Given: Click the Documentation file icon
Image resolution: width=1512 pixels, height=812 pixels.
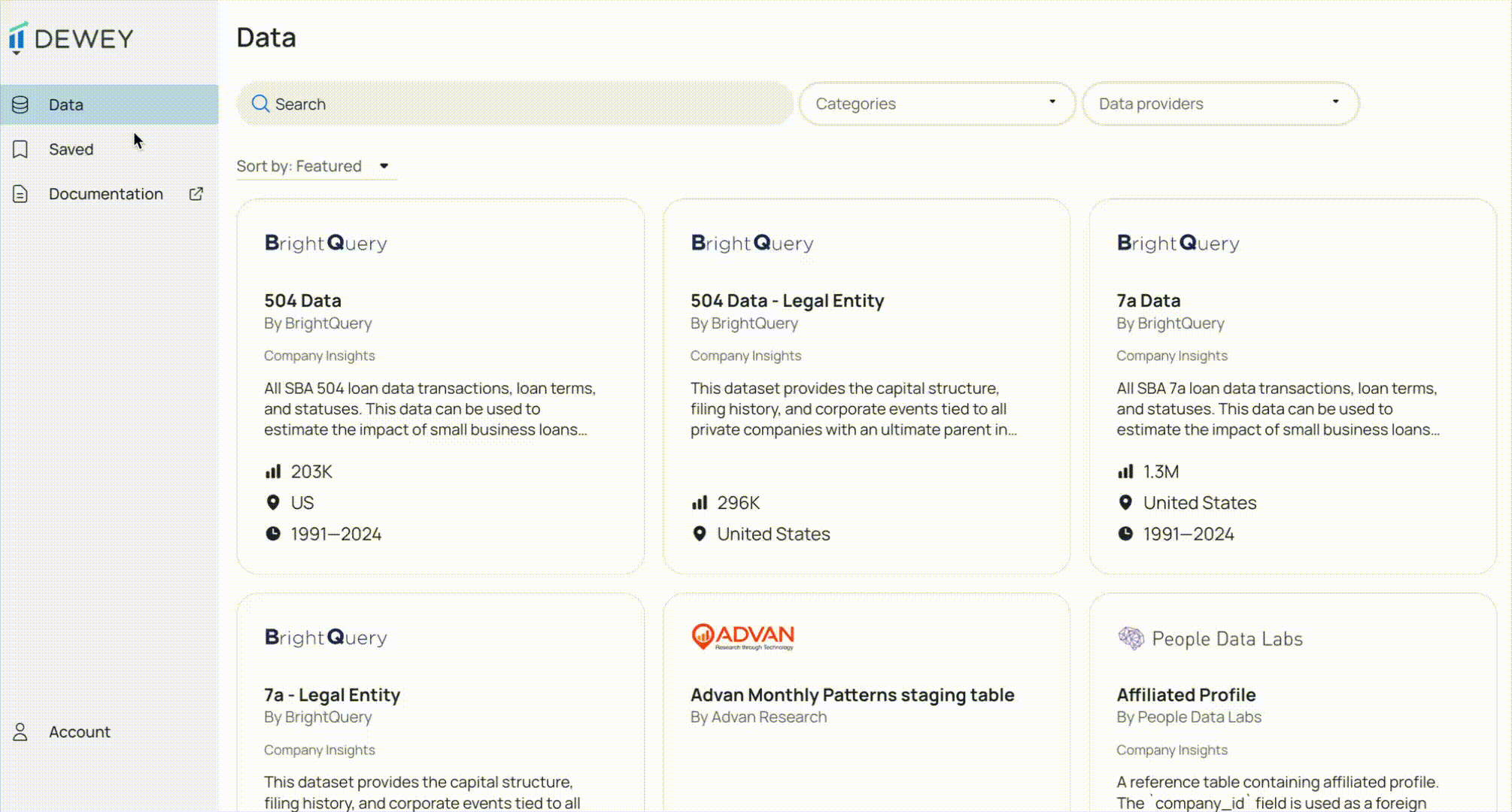Looking at the screenshot, I should (x=20, y=194).
